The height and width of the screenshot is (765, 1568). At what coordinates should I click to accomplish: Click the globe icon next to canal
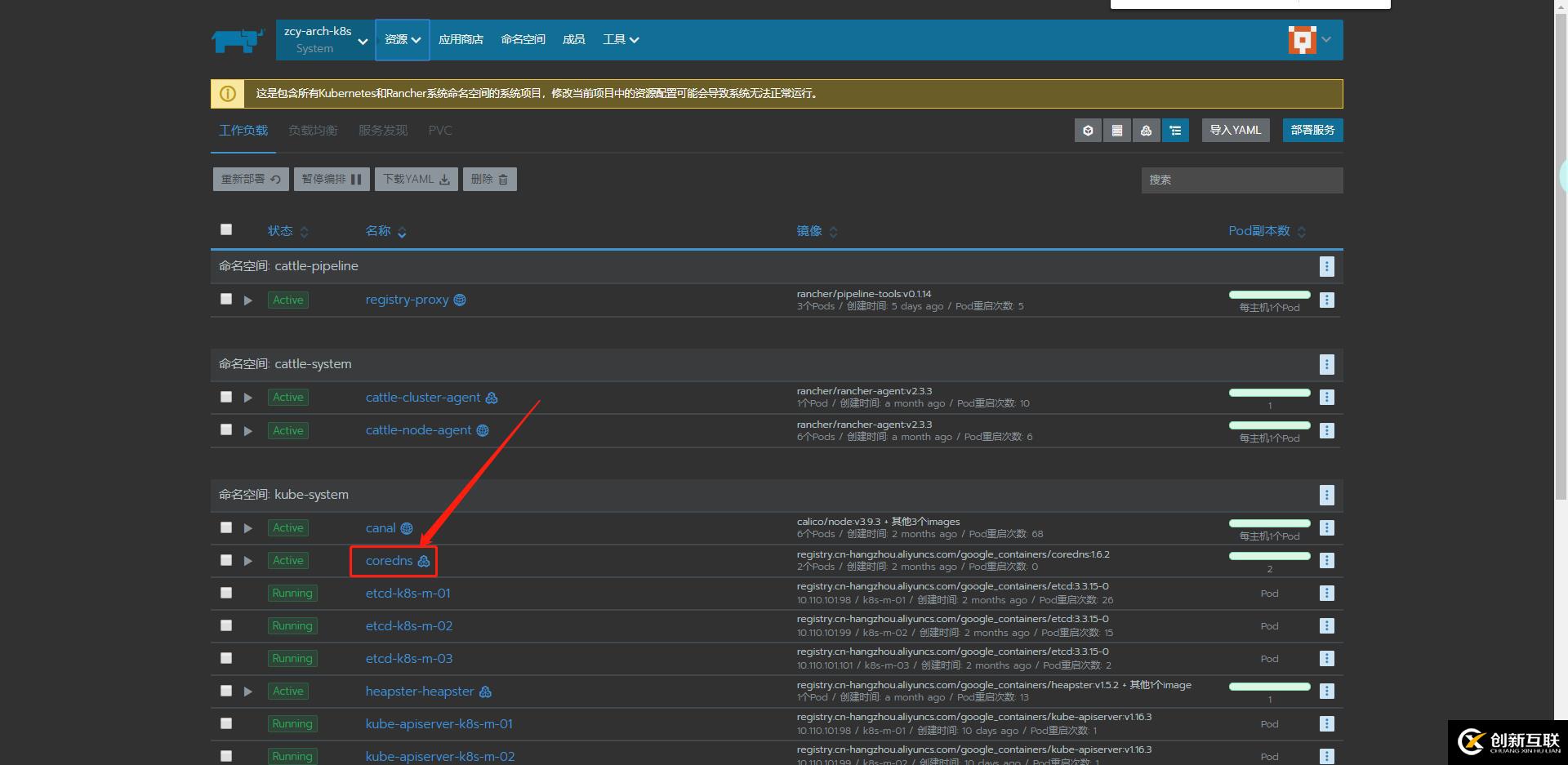pos(407,528)
